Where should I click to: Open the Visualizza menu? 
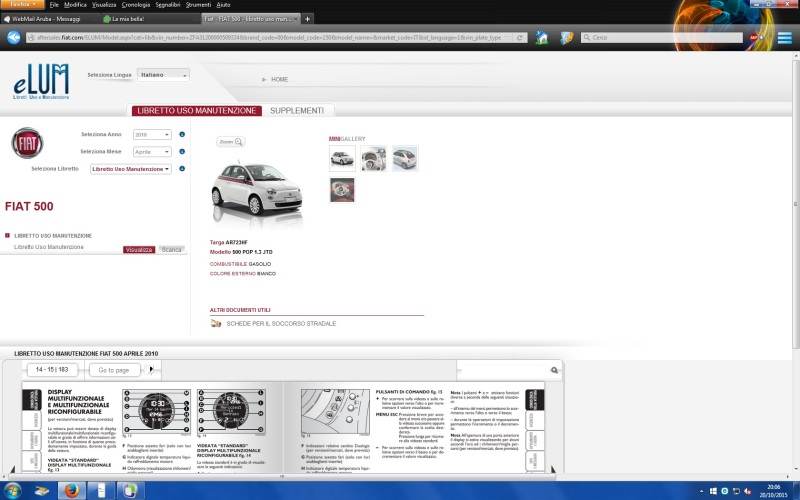(104, 5)
